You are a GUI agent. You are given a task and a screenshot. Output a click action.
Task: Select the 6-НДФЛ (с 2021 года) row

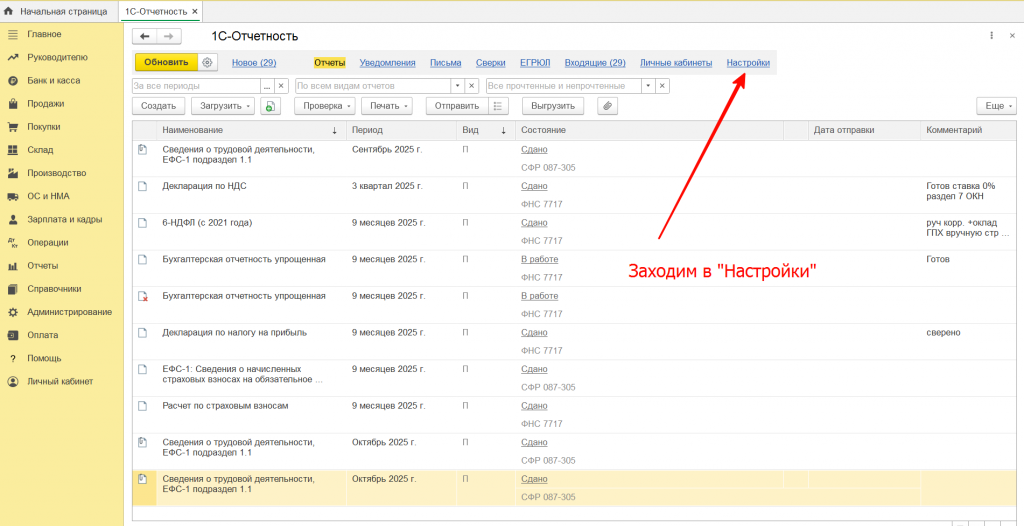pos(575,231)
